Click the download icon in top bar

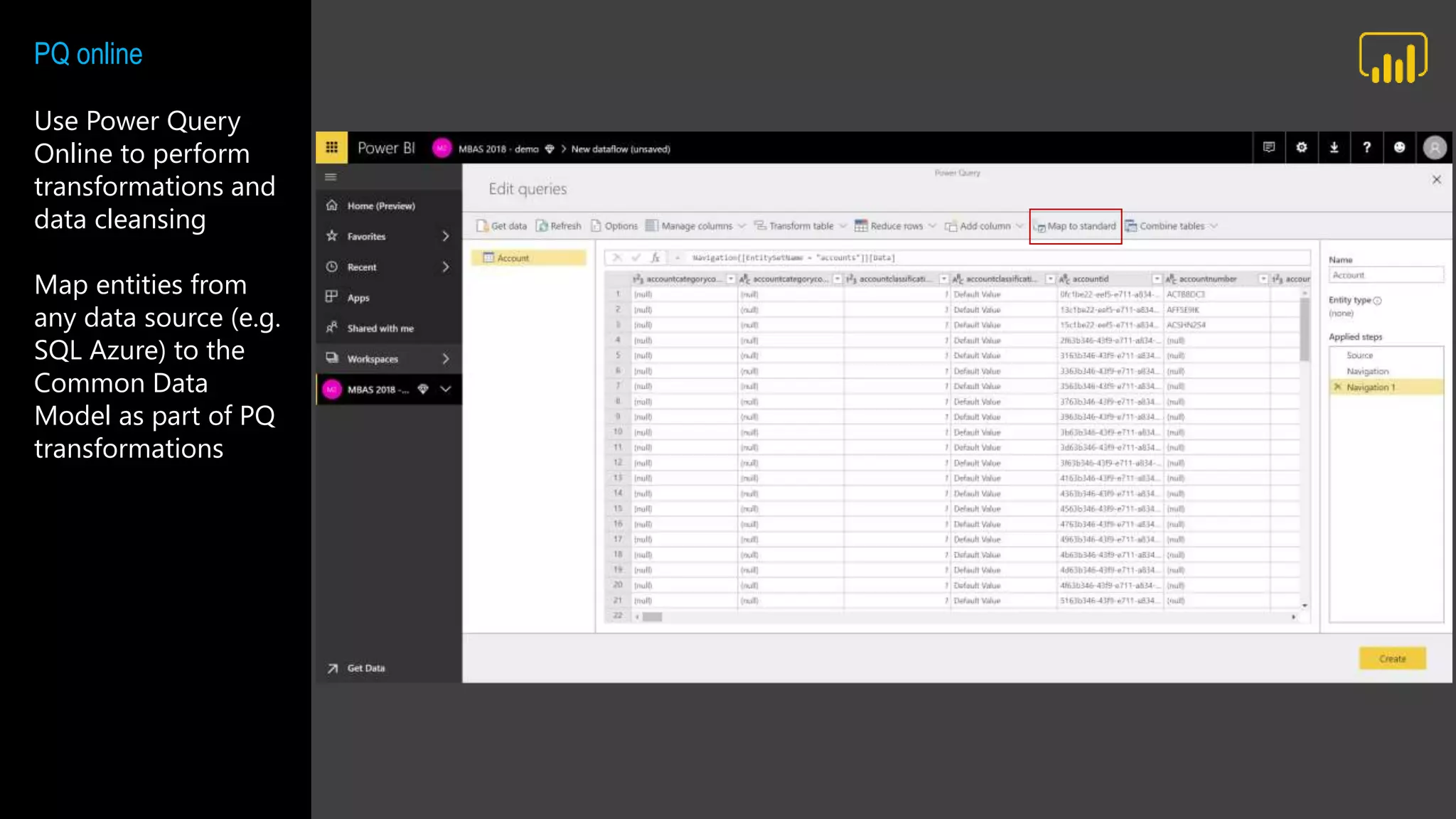click(1334, 147)
